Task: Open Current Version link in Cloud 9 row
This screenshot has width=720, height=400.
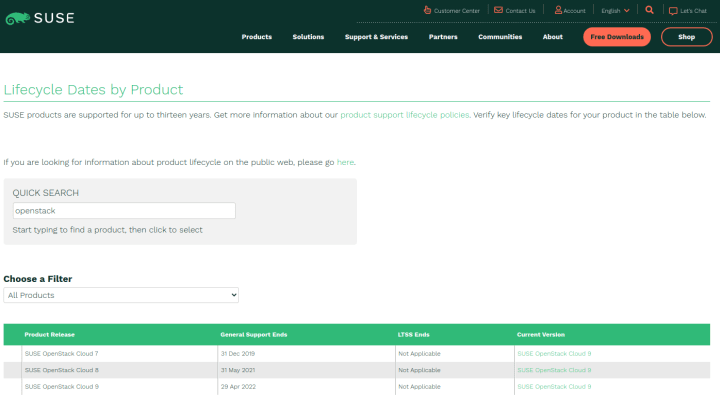Action: (x=554, y=387)
